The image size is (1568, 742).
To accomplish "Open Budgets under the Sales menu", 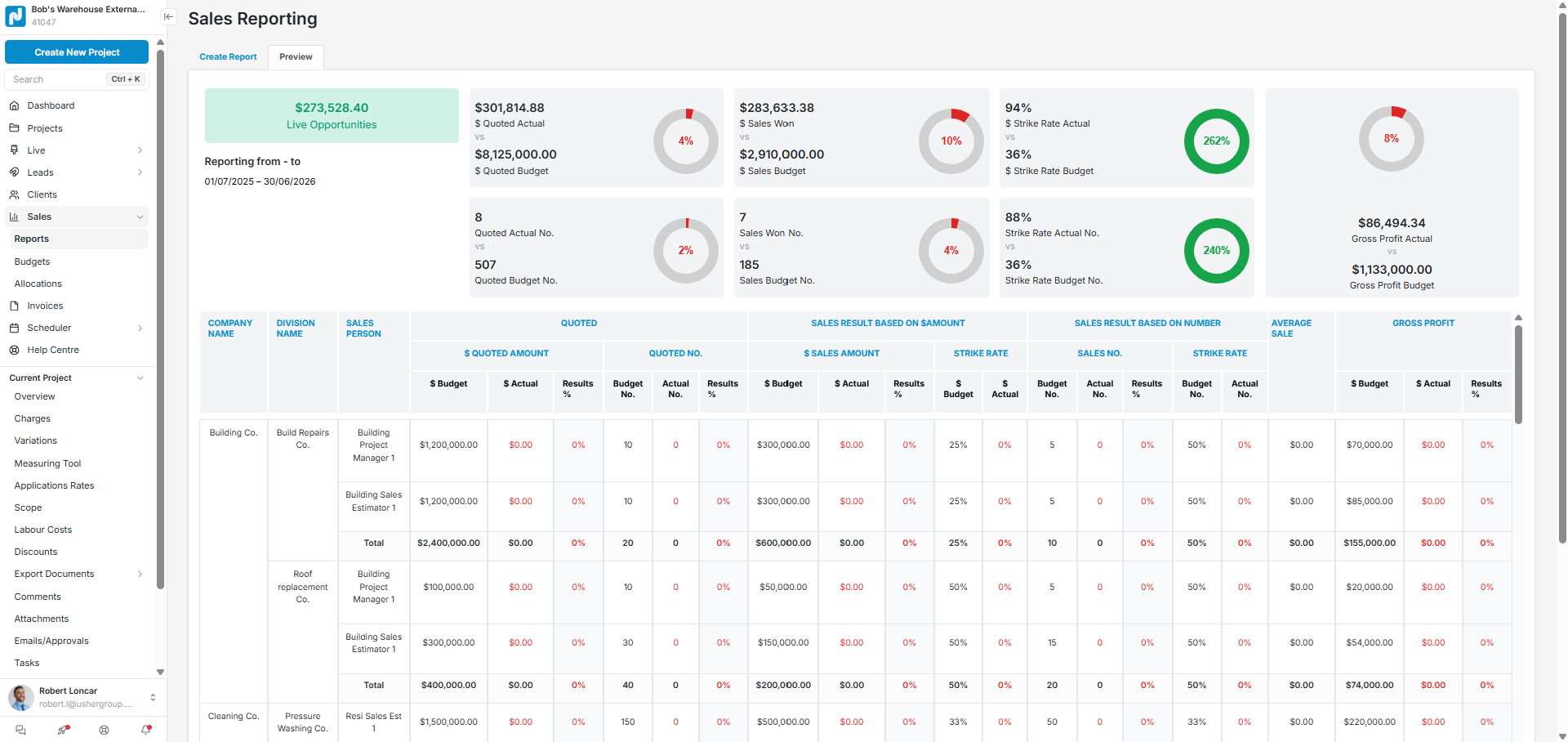I will tap(33, 261).
